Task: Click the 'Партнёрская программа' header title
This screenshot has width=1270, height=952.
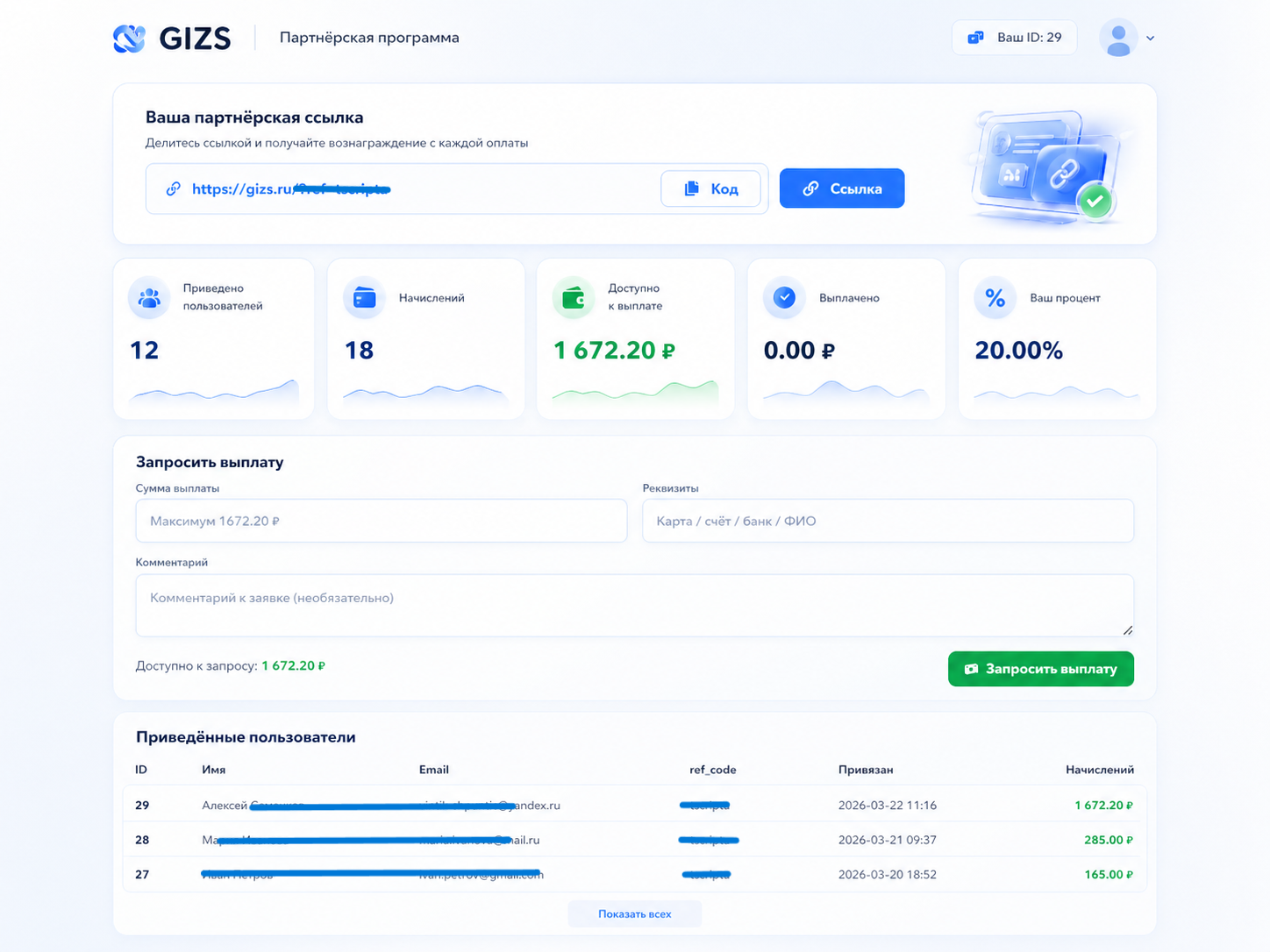Action: (369, 38)
